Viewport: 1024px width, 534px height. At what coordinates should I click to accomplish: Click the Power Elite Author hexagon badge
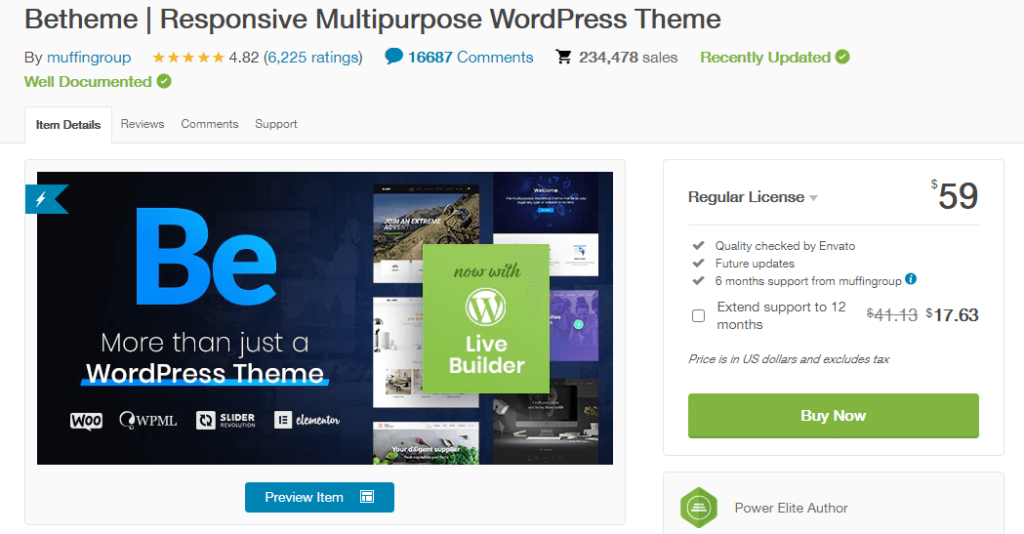click(x=699, y=508)
